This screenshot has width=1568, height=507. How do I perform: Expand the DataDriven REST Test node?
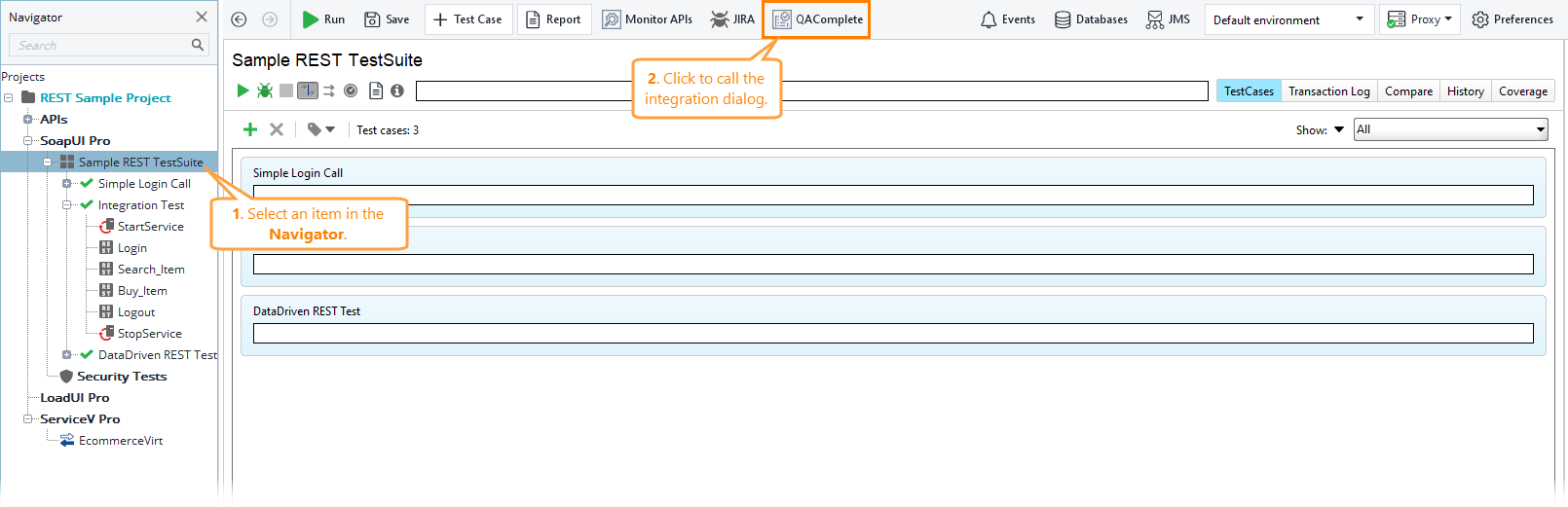point(67,354)
